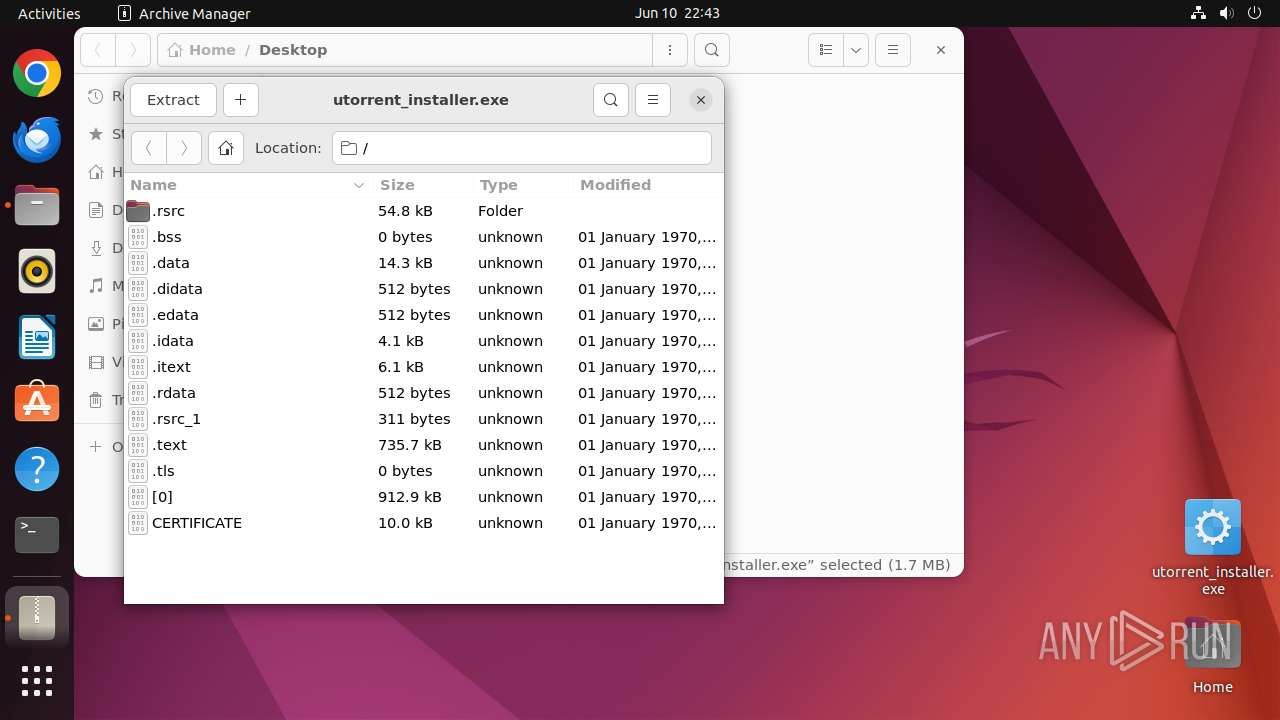Open Google Chrome from dock
The height and width of the screenshot is (720, 1280).
coord(37,74)
